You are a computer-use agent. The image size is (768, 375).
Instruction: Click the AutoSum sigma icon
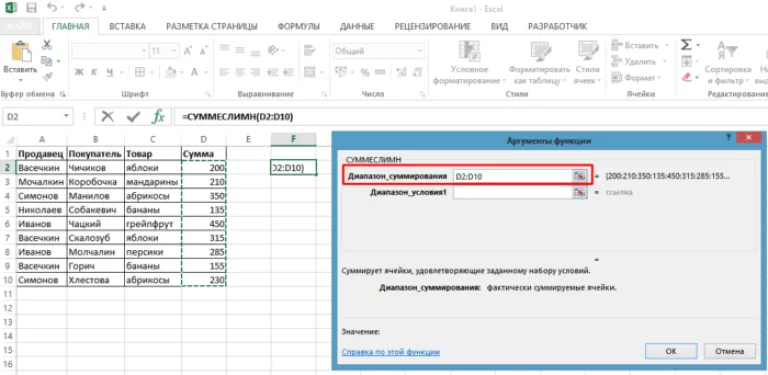click(687, 45)
